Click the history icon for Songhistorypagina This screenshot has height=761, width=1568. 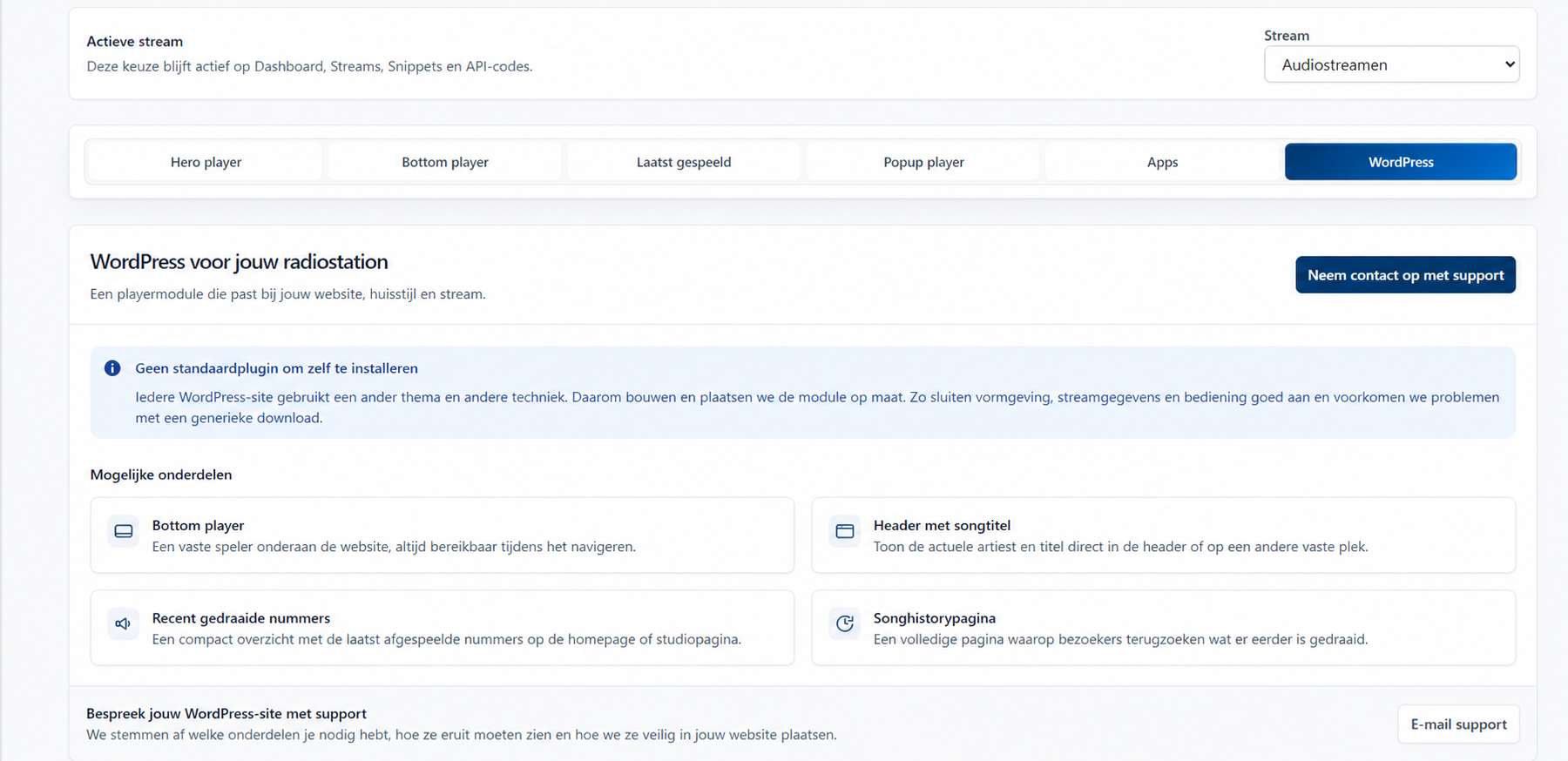pos(845,623)
